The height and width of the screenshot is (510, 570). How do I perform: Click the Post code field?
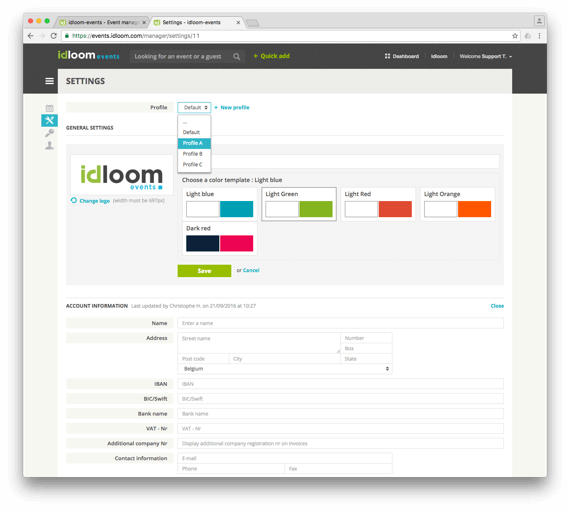203,358
